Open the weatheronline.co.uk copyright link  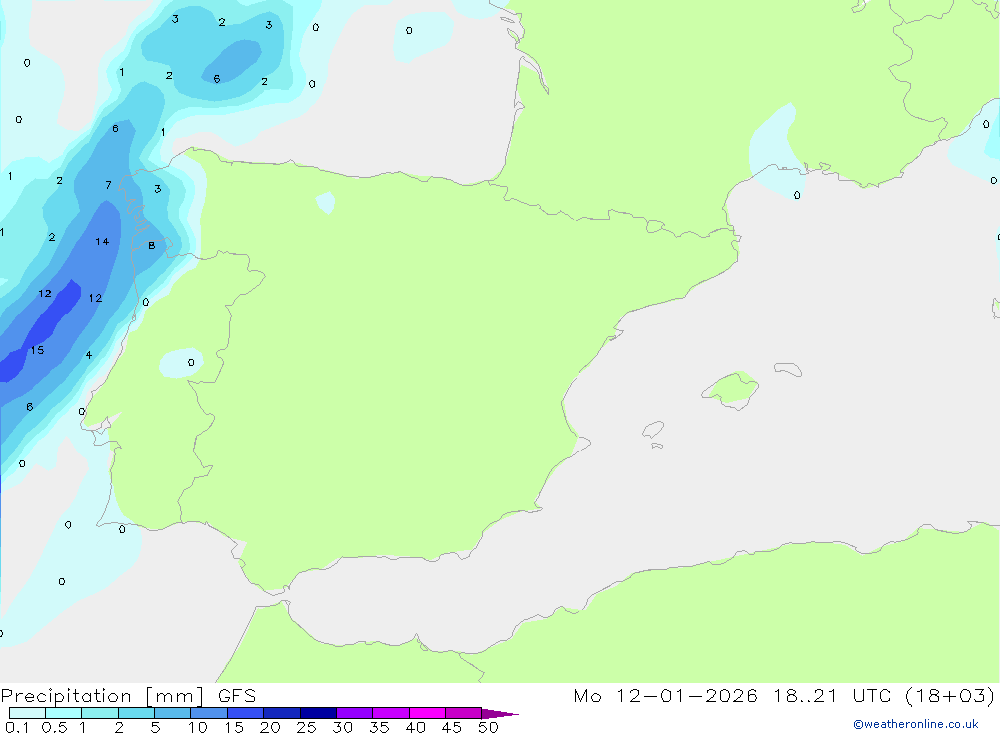tap(916, 724)
